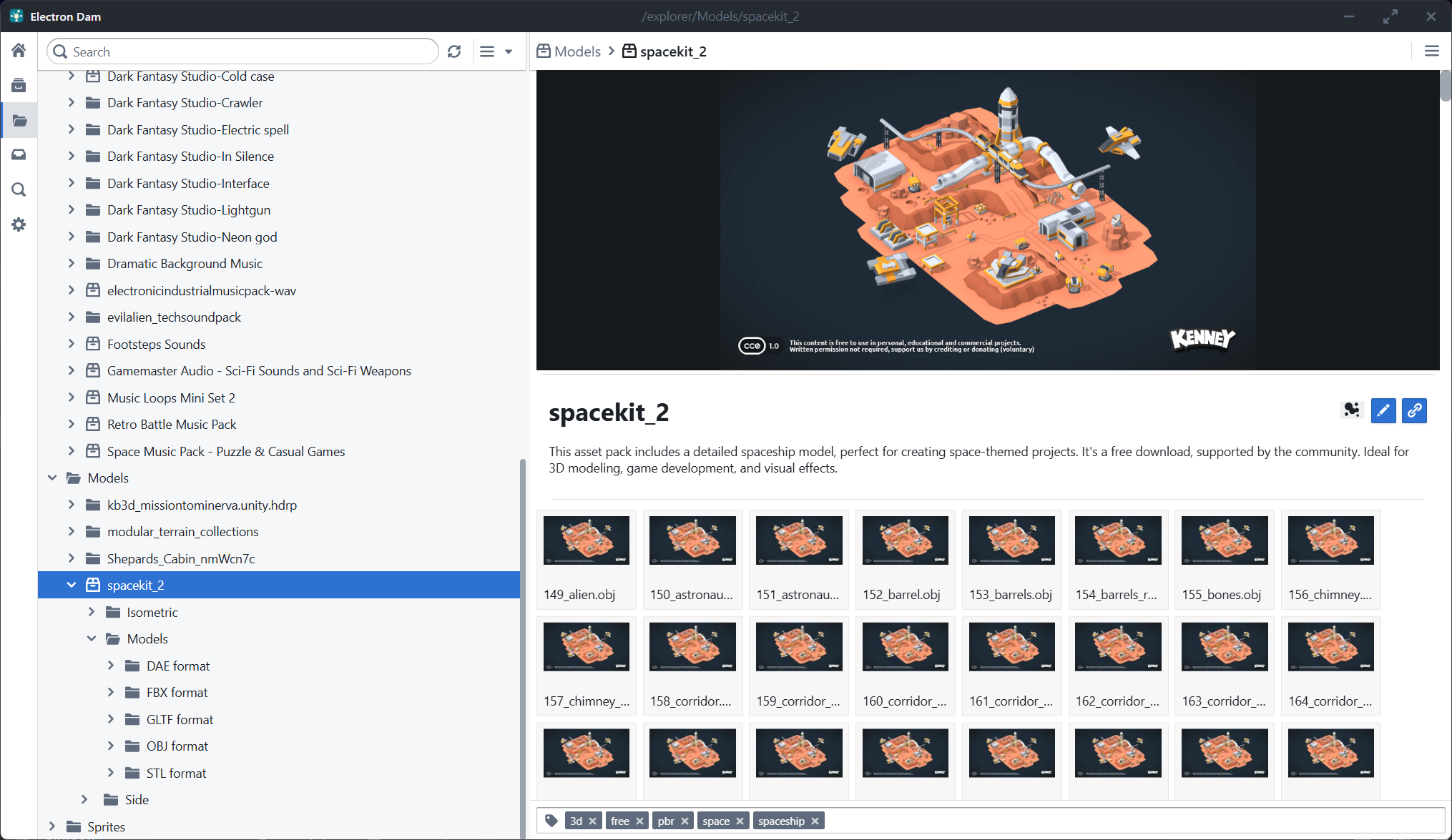The width and height of the screenshot is (1452, 840).
Task: Expand the GLTF format folder
Action: (x=111, y=719)
